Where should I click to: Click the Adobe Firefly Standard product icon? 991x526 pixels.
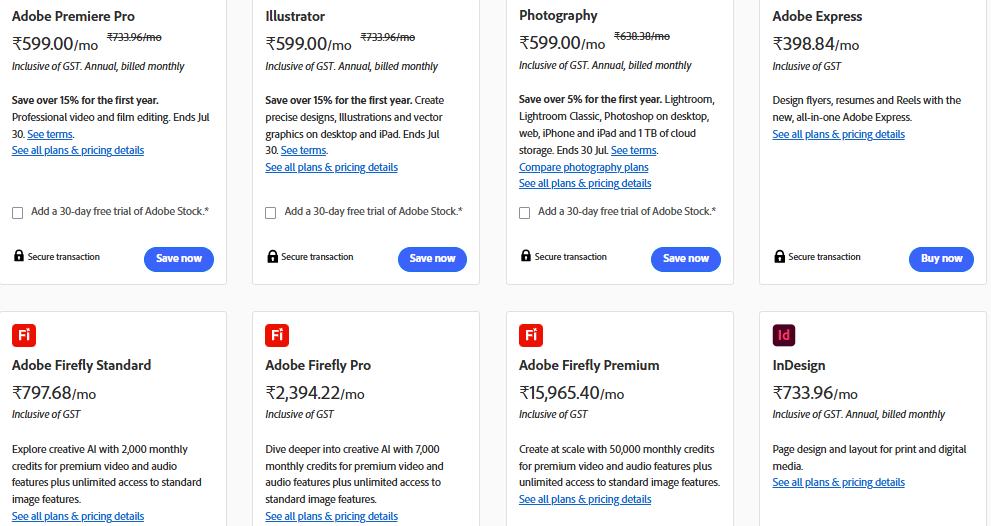click(x=24, y=335)
